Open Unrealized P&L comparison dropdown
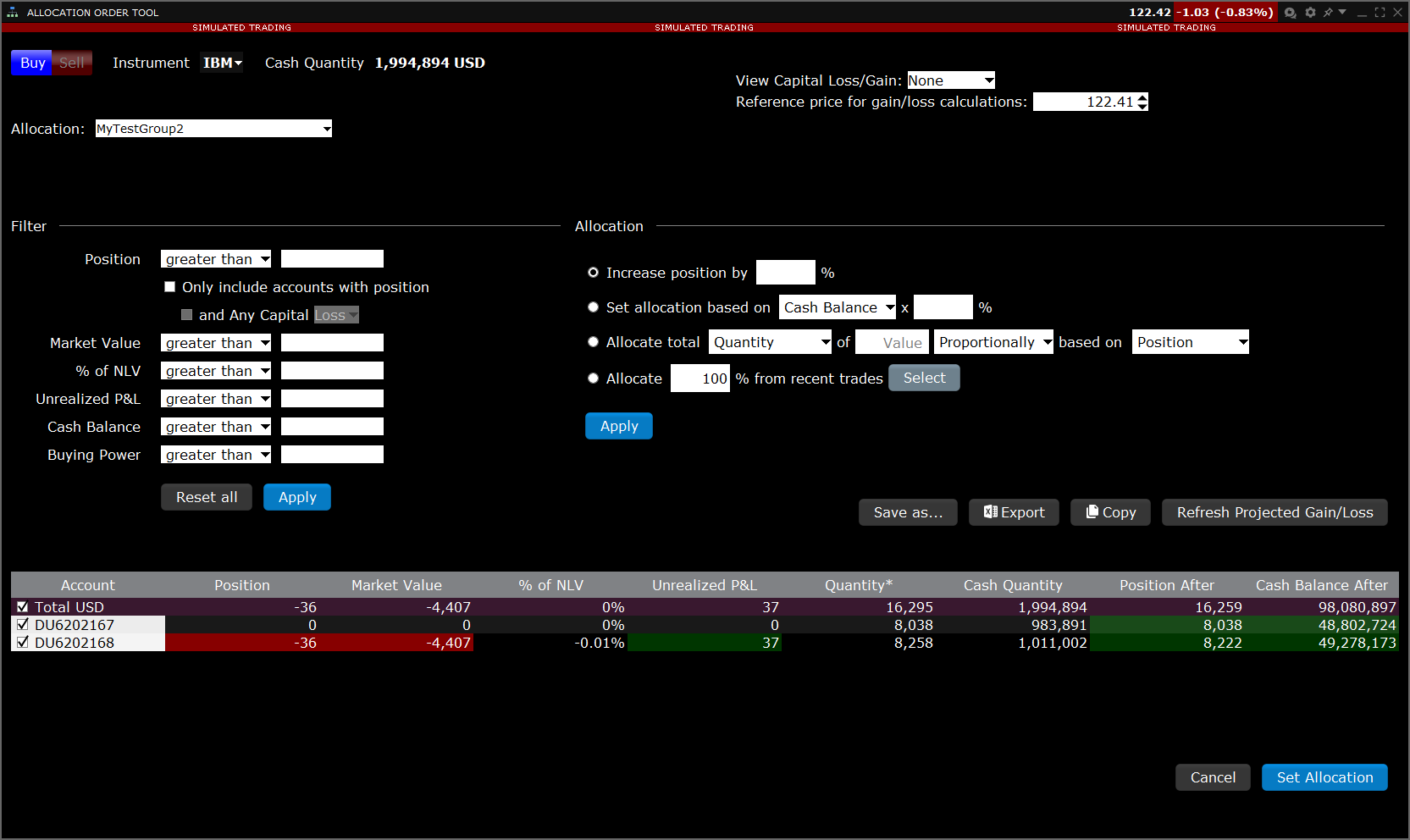This screenshot has width=1410, height=840. [x=216, y=399]
